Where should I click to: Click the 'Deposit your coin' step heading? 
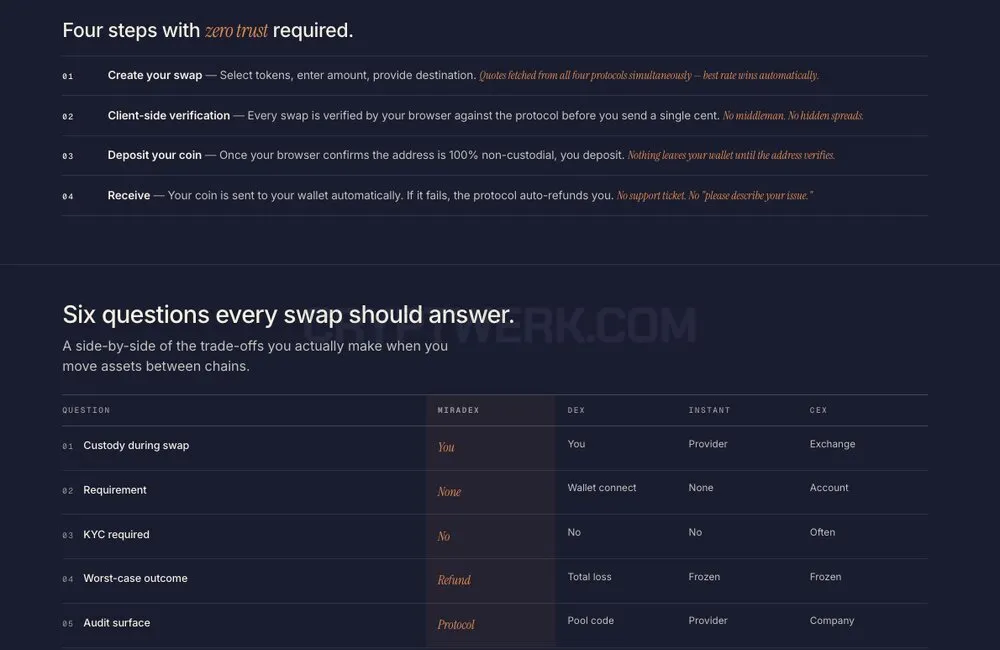154,155
